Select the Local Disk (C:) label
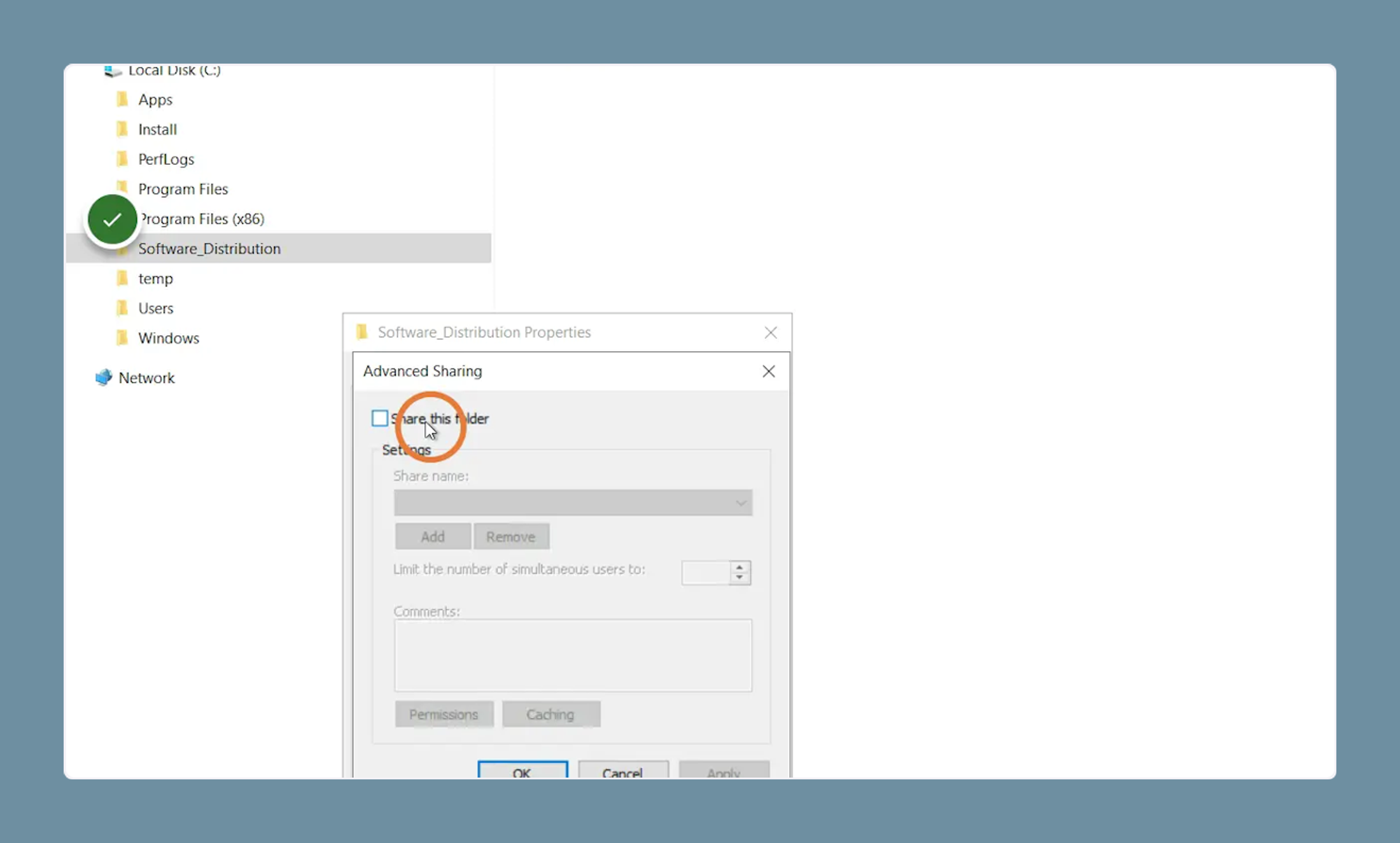1400x843 pixels. (x=174, y=71)
